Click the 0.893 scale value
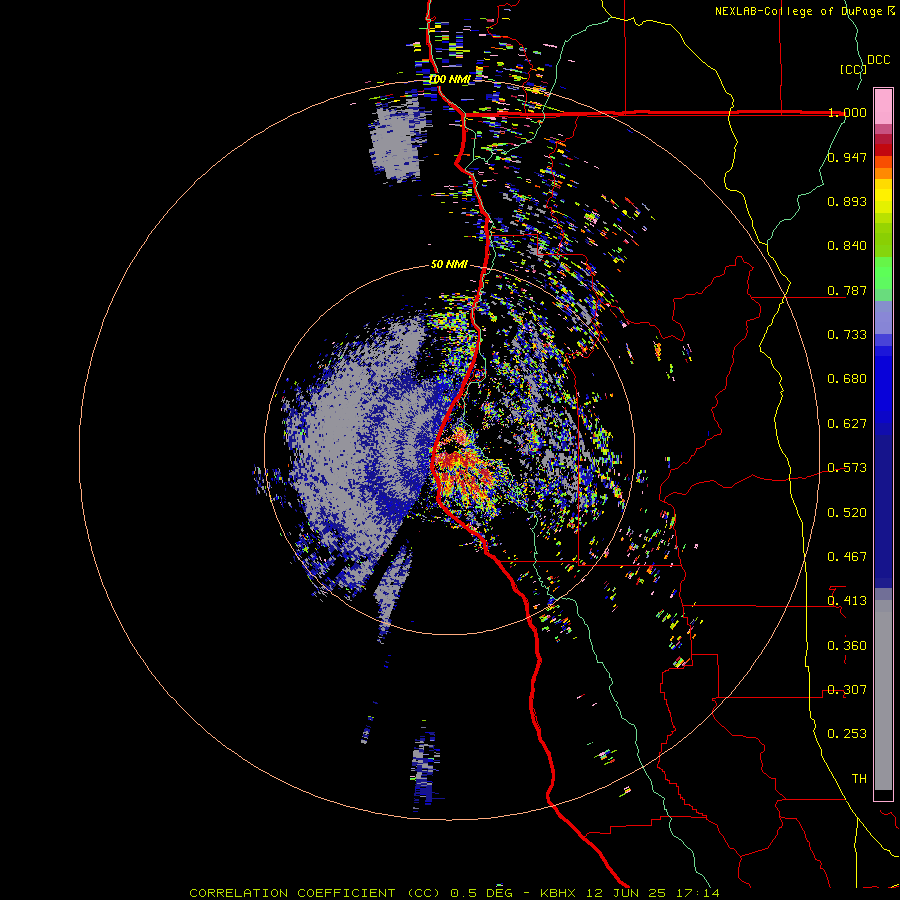 (x=847, y=201)
